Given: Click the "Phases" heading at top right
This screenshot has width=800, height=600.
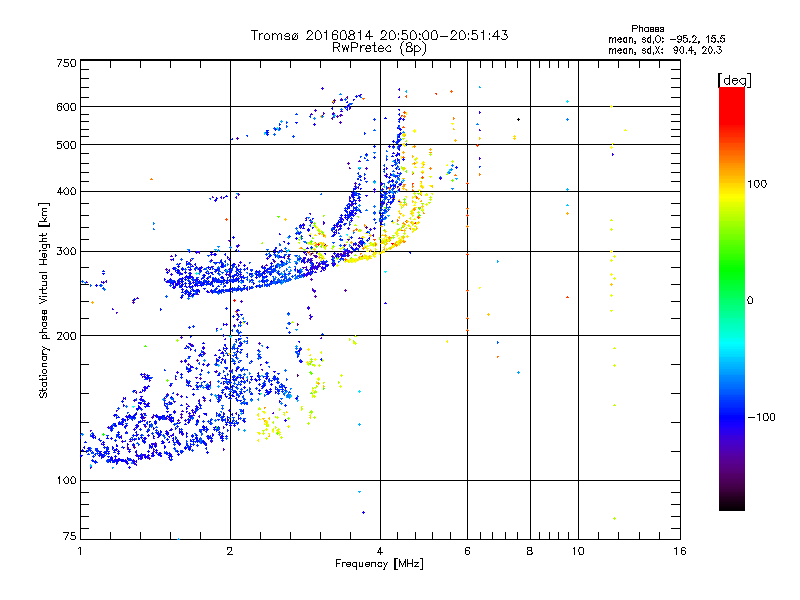Looking at the screenshot, I should pyautogui.click(x=647, y=29).
